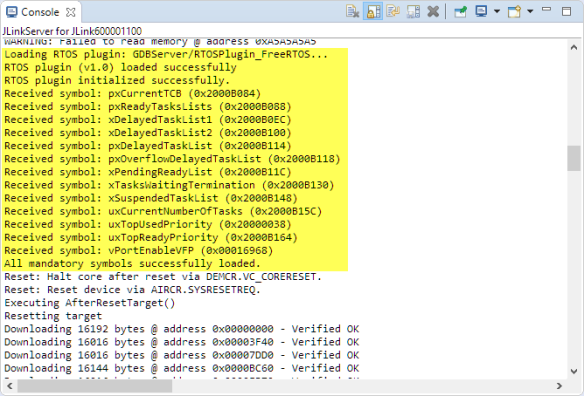This screenshot has width=584, height=396.
Task: Click download line at address 0x0000BC60
Action: coord(181,368)
